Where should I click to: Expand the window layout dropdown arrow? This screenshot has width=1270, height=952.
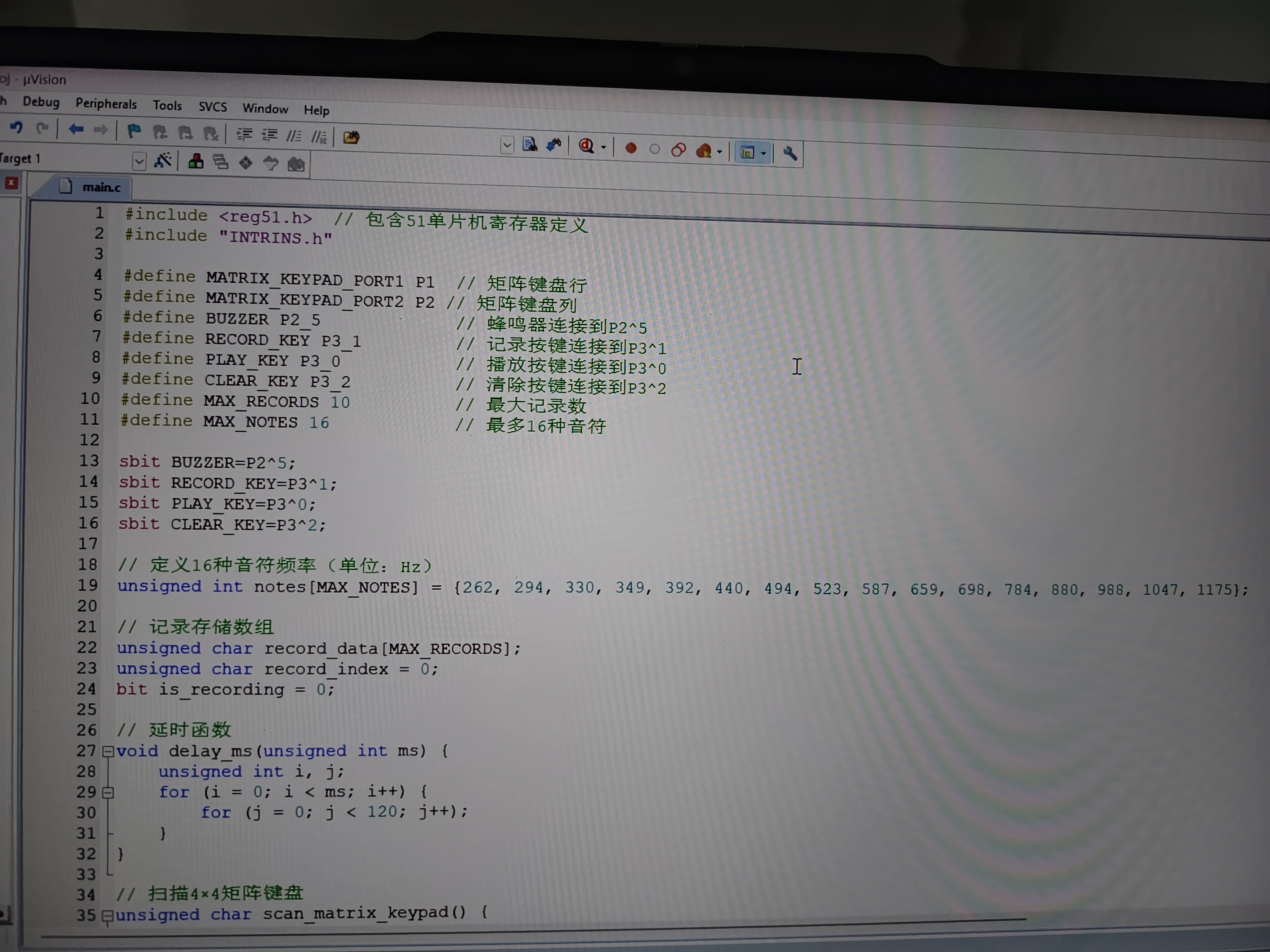764,153
